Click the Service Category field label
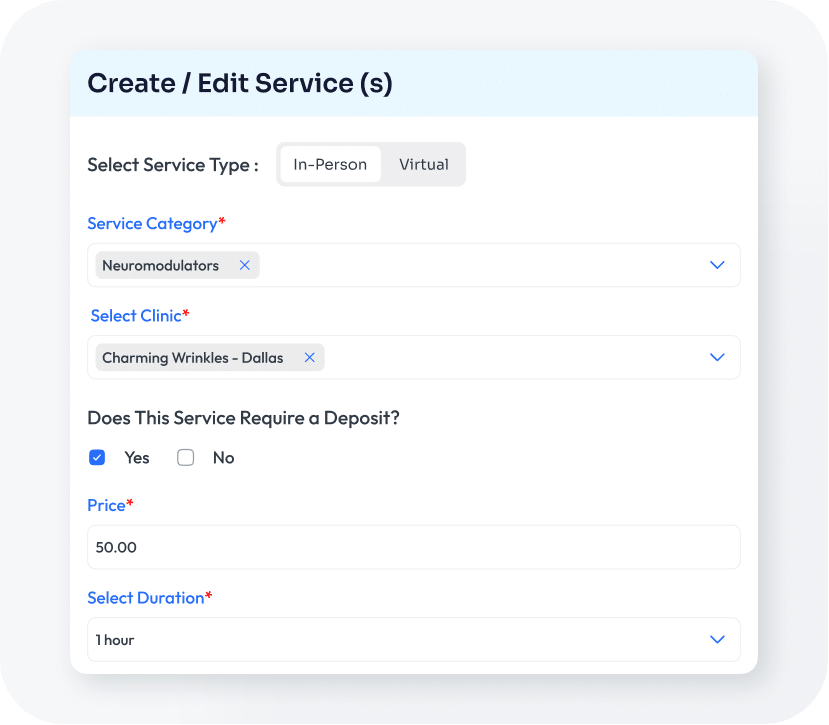The width and height of the screenshot is (829, 725). (152, 224)
